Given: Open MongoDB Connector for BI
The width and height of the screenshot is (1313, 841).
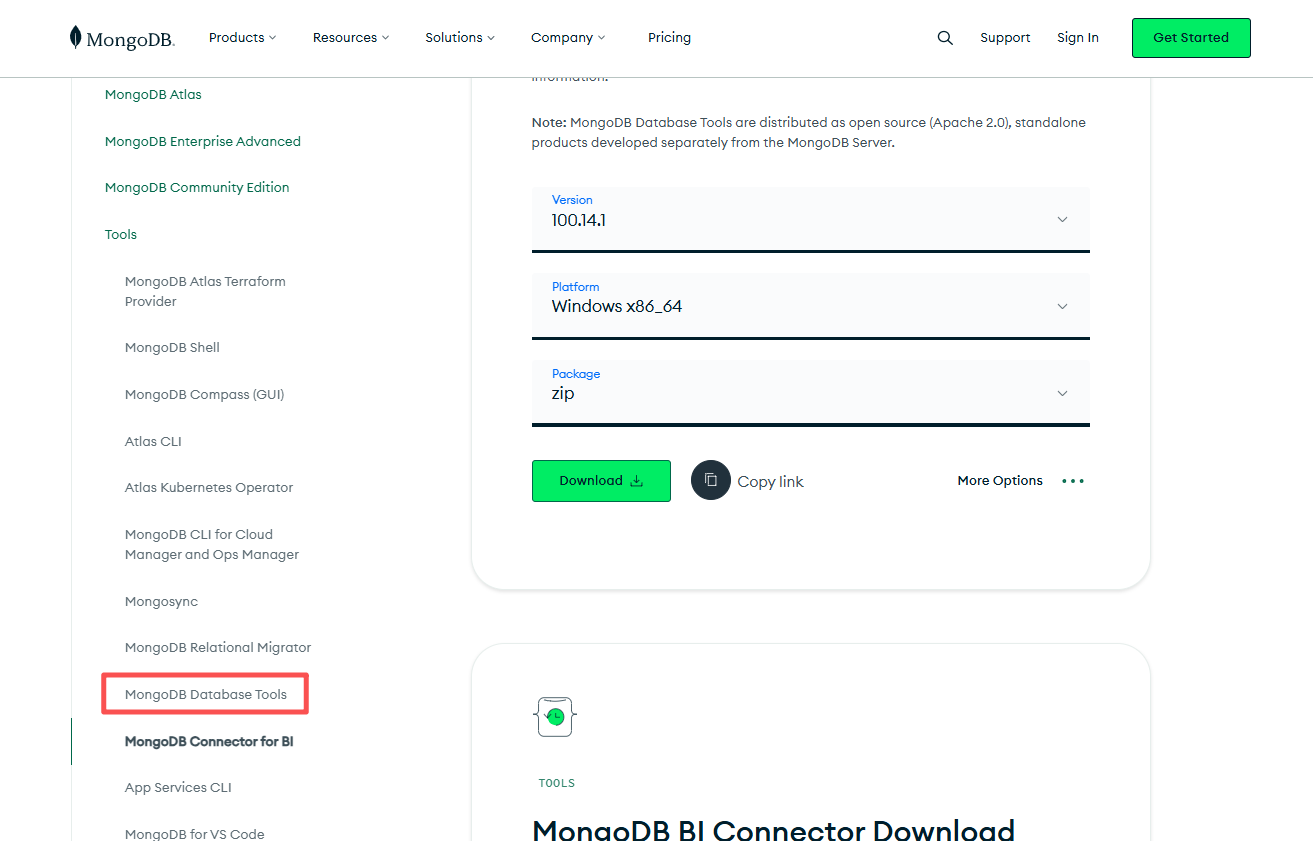Looking at the screenshot, I should [x=209, y=742].
